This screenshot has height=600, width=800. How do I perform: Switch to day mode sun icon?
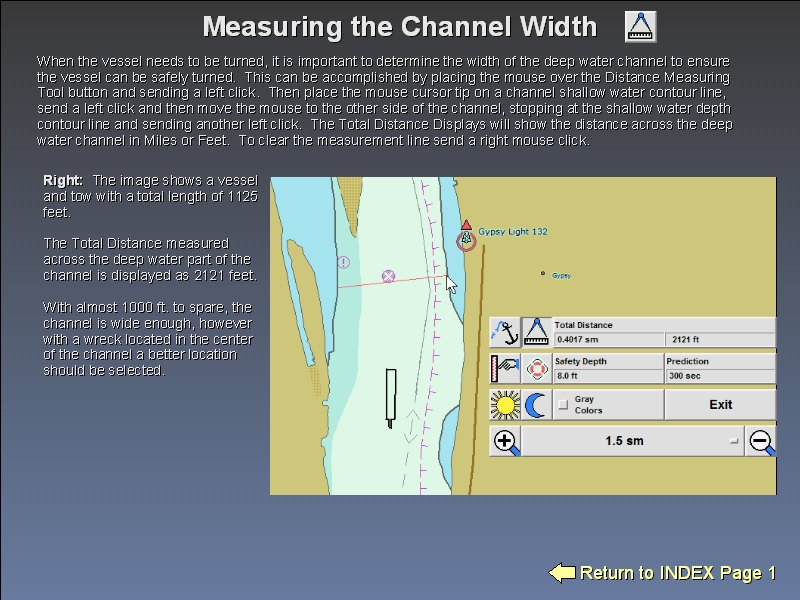tap(505, 405)
